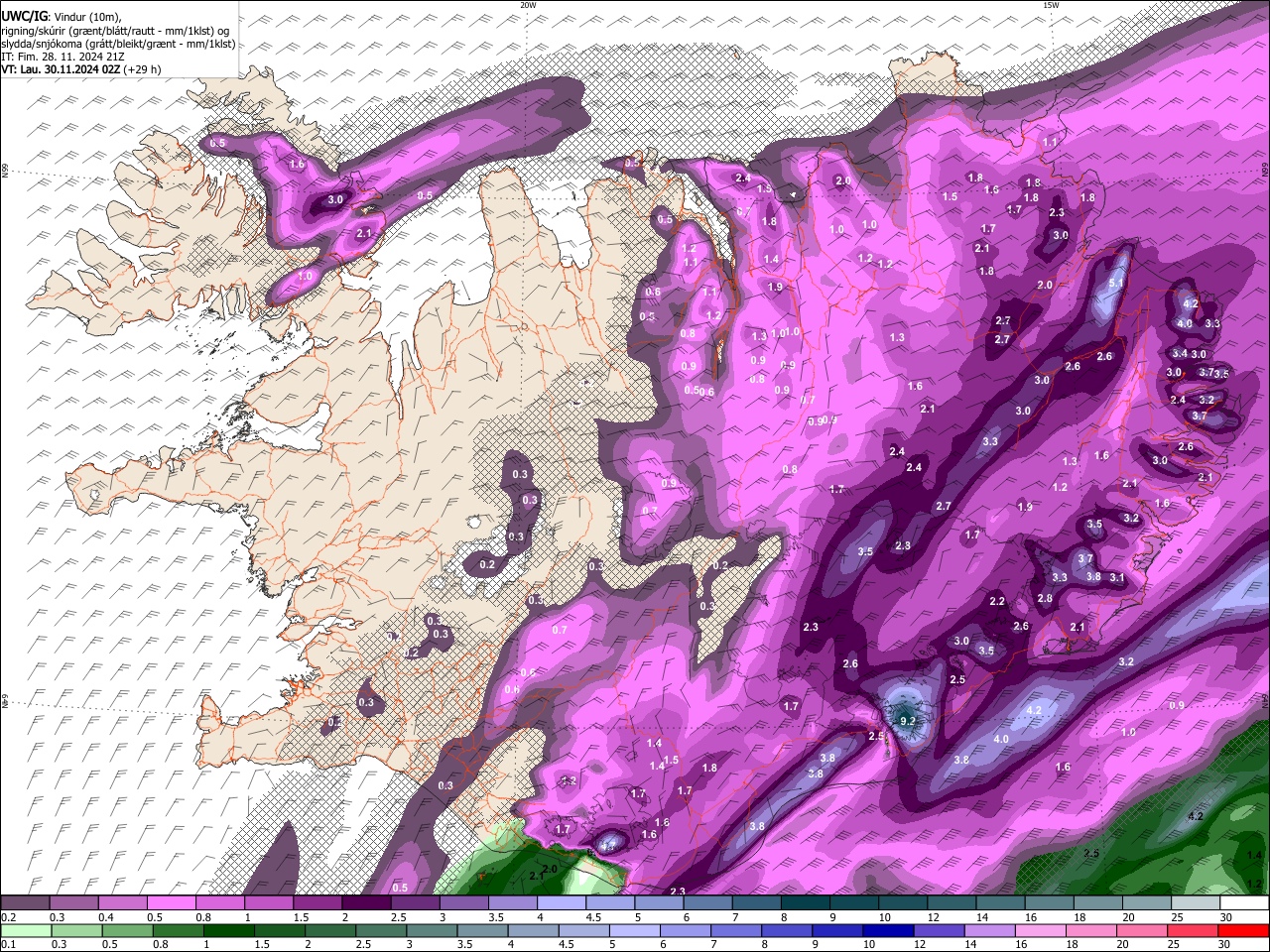Viewport: 1270px width, 952px height.
Task: Select the snow scale swatch labelled 2.5
Action: pos(415,902)
